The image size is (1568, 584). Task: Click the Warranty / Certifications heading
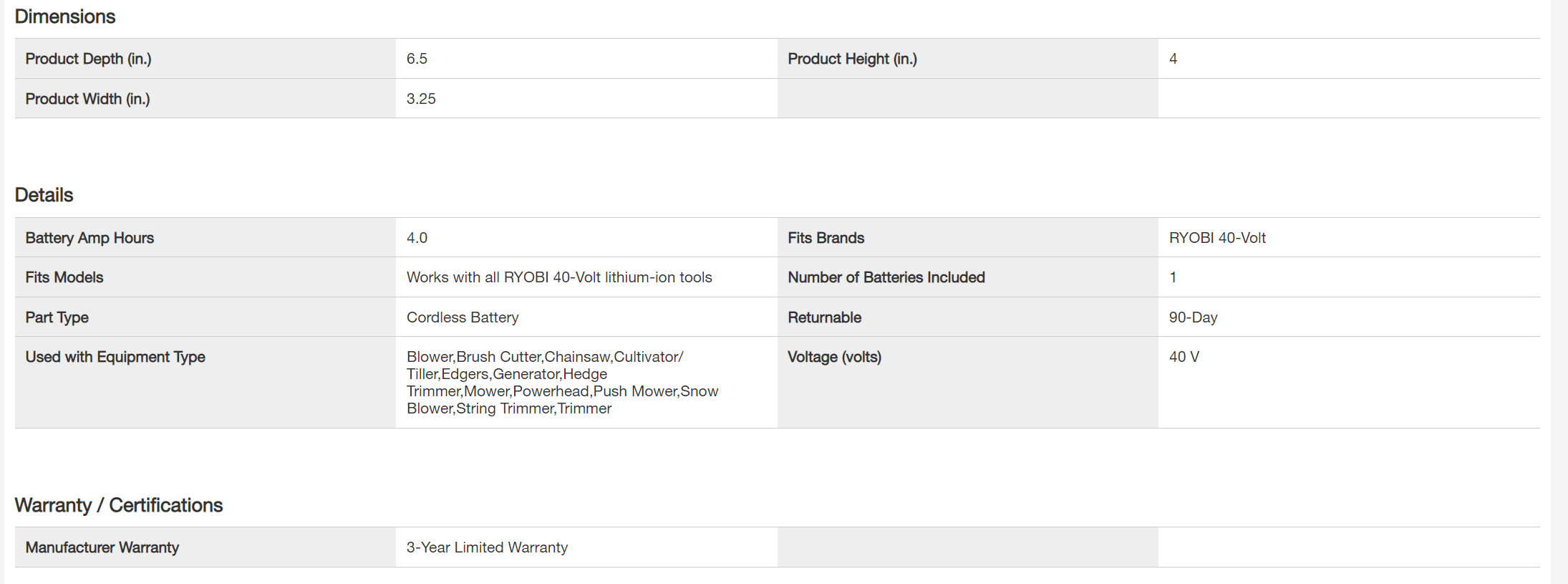pyautogui.click(x=119, y=505)
